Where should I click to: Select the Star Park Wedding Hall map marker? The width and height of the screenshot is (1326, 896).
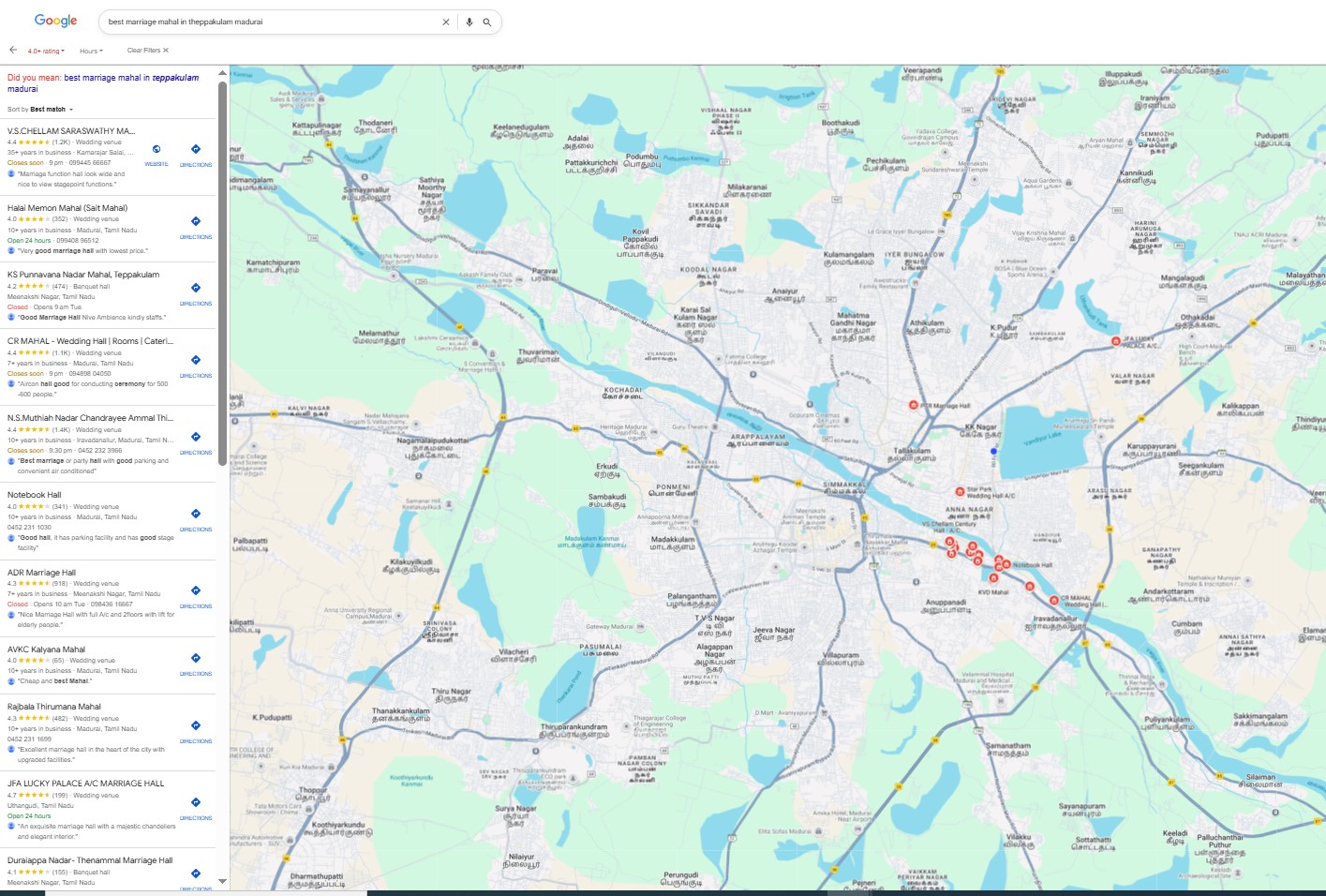(x=960, y=491)
